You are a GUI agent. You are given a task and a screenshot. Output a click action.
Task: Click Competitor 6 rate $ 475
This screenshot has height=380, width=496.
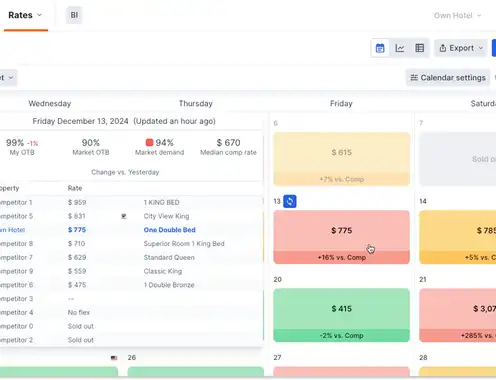pyautogui.click(x=77, y=285)
